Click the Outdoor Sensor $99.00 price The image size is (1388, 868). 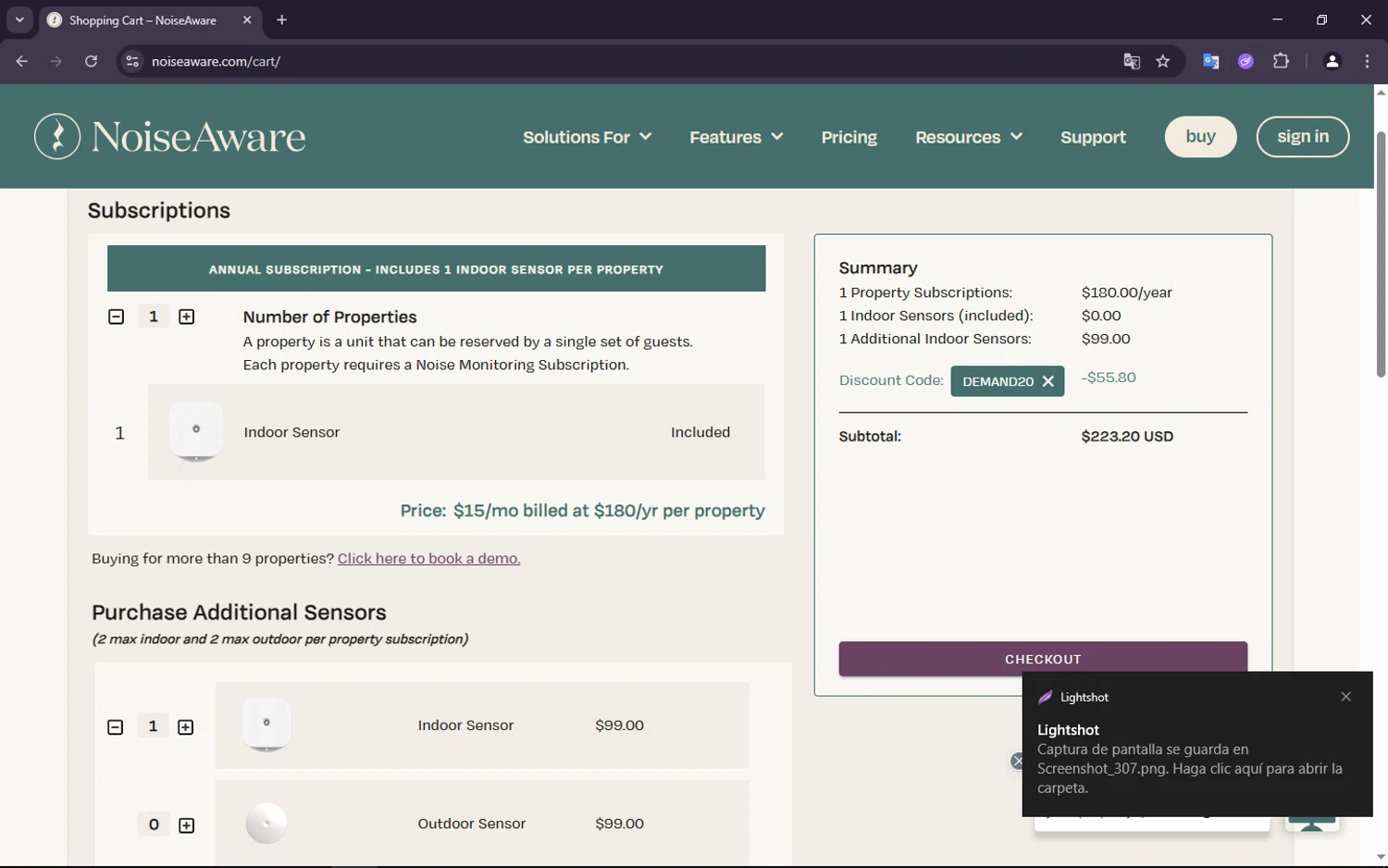click(619, 824)
